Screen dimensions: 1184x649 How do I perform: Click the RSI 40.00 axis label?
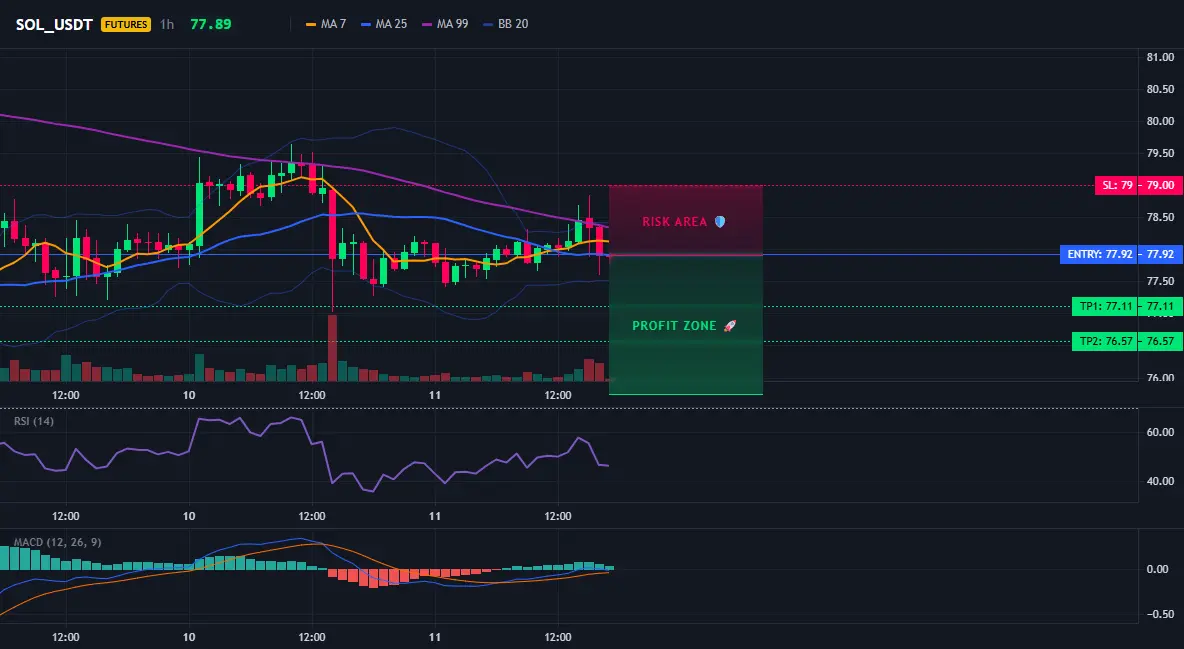click(x=1160, y=481)
